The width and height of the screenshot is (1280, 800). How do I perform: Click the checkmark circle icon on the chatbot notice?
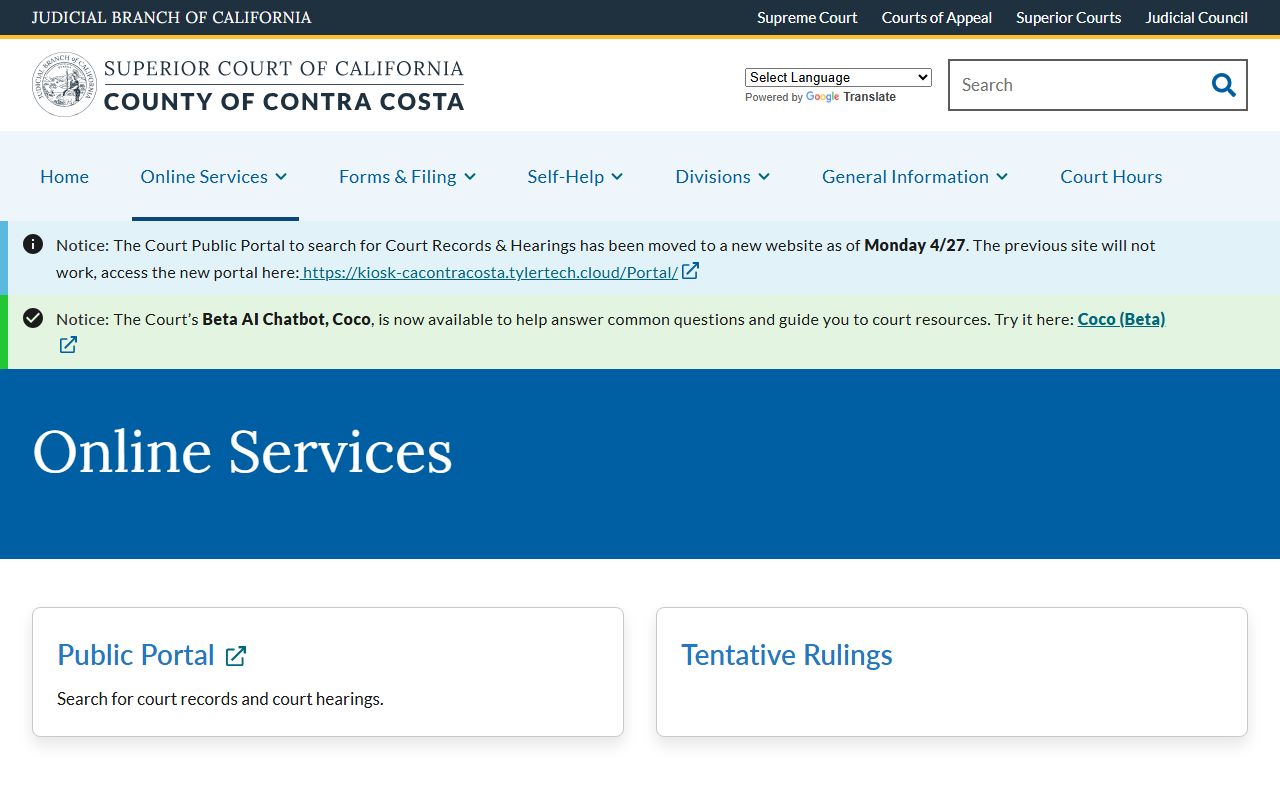[33, 318]
